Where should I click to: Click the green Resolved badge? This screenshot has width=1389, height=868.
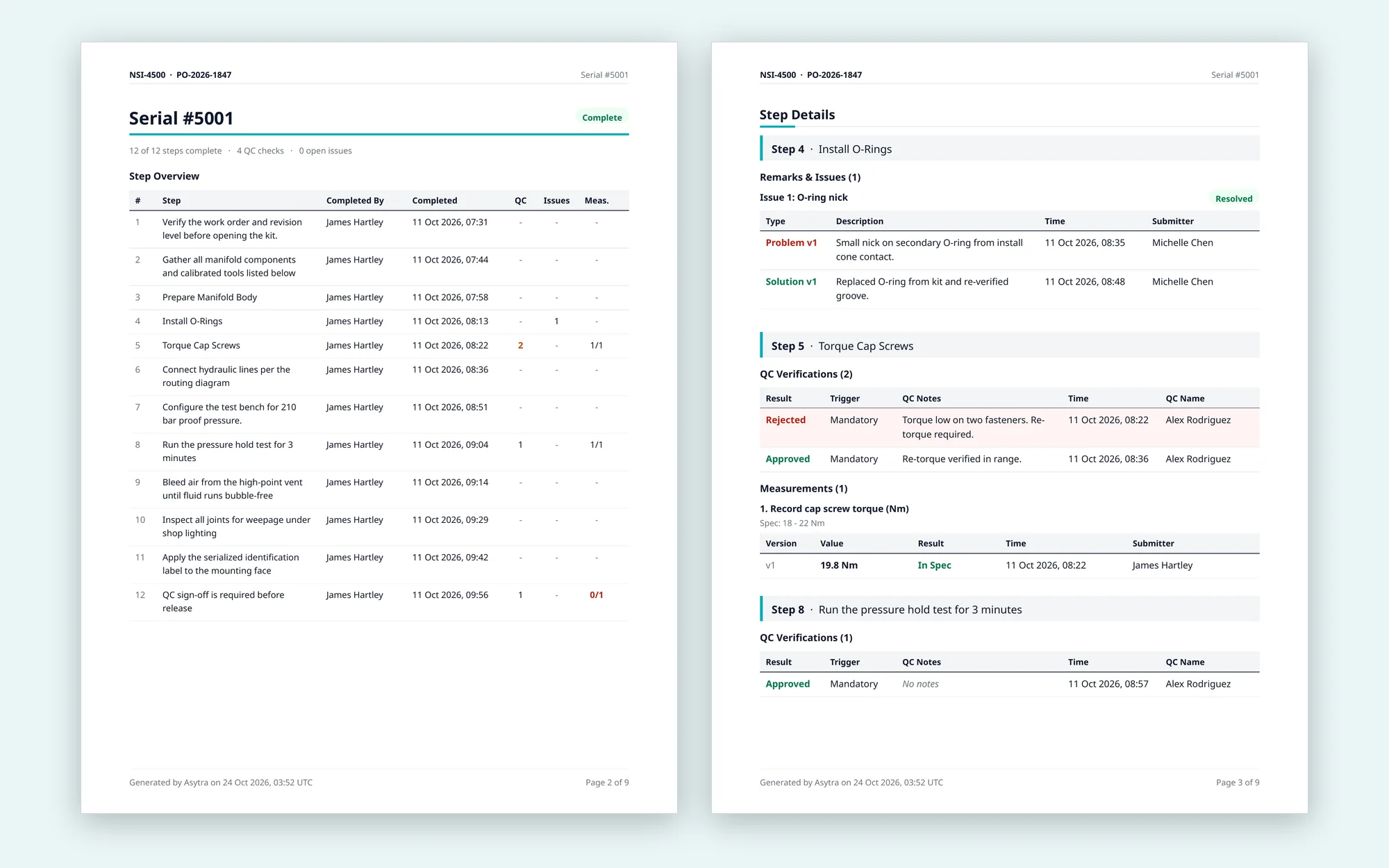(x=1233, y=199)
